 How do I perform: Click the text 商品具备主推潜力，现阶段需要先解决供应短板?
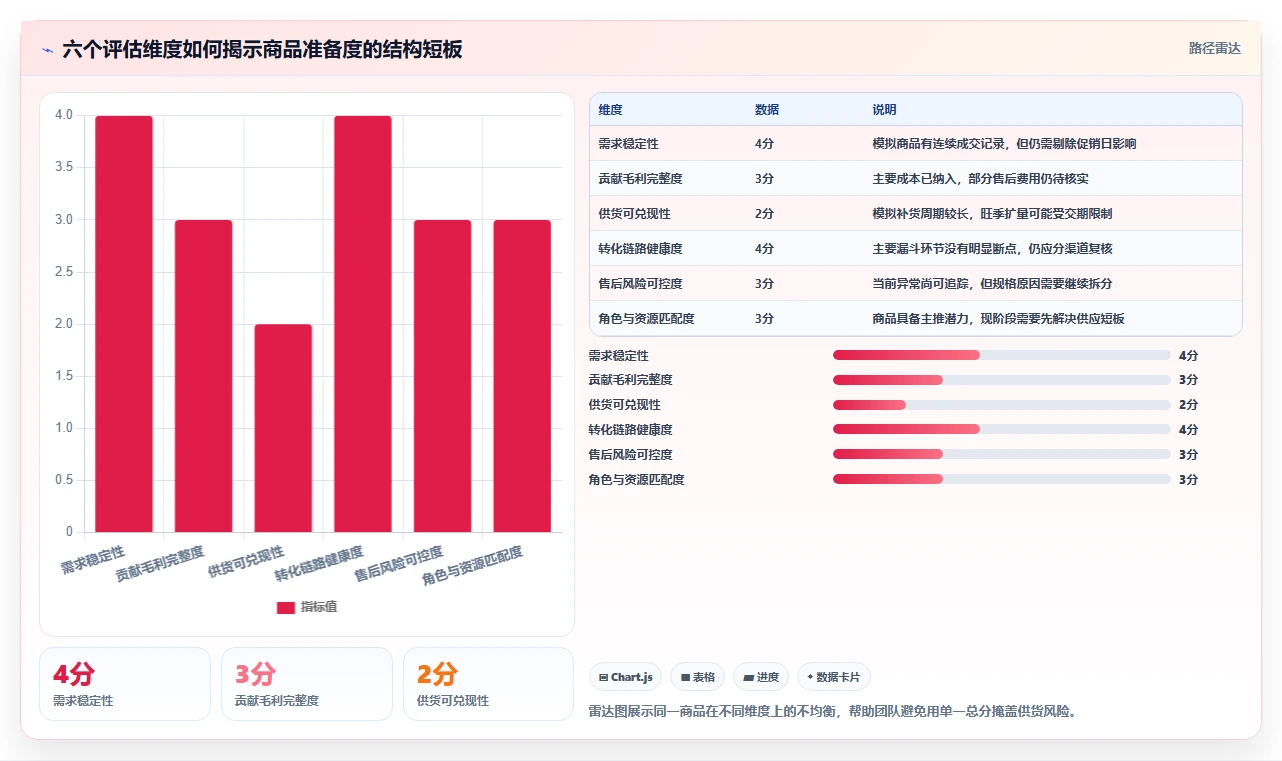coord(998,319)
